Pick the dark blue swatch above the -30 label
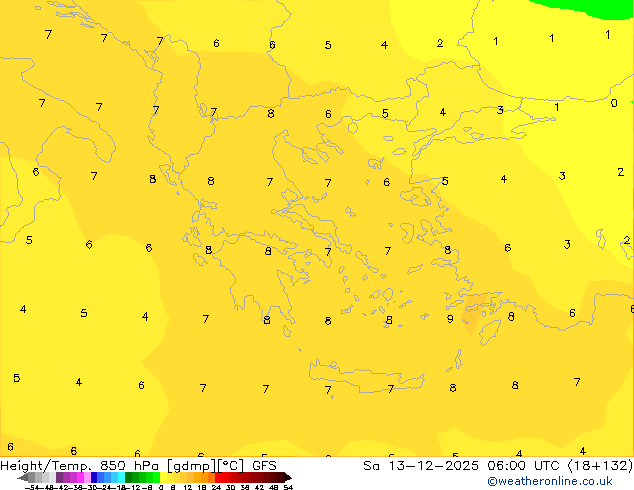This screenshot has width=634, height=490. [x=94, y=478]
